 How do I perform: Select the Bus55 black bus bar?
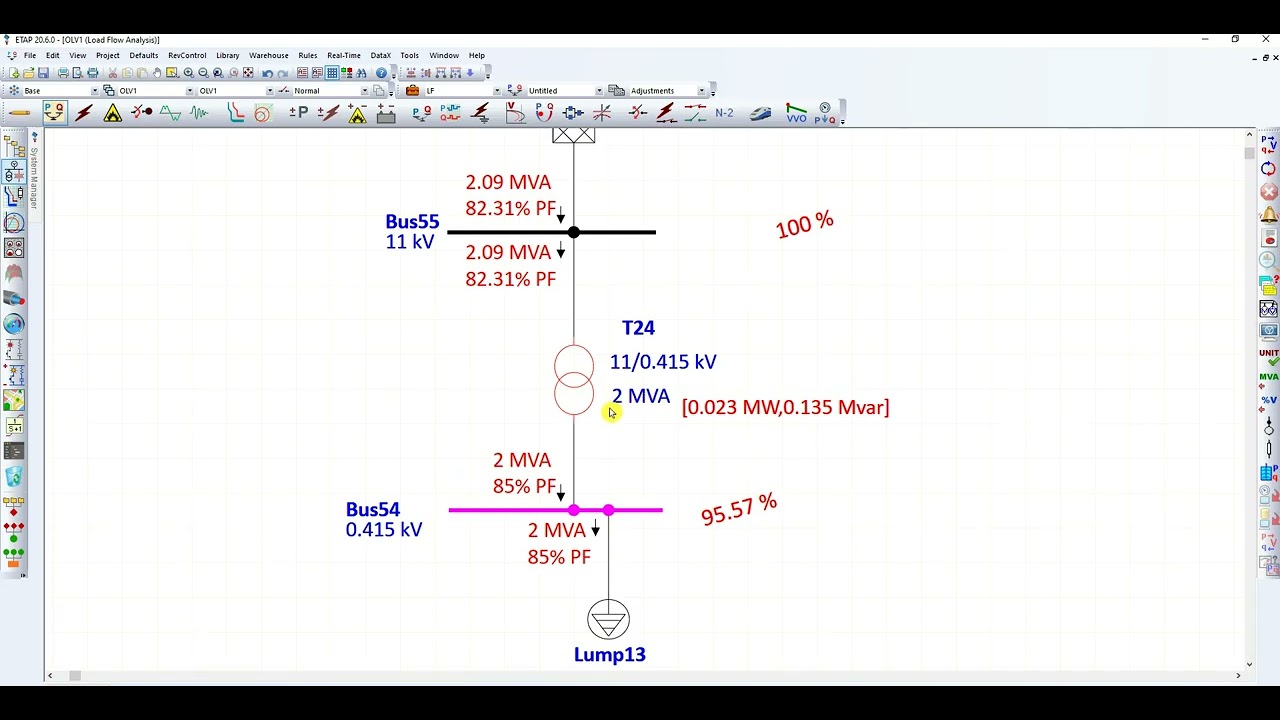tap(552, 232)
